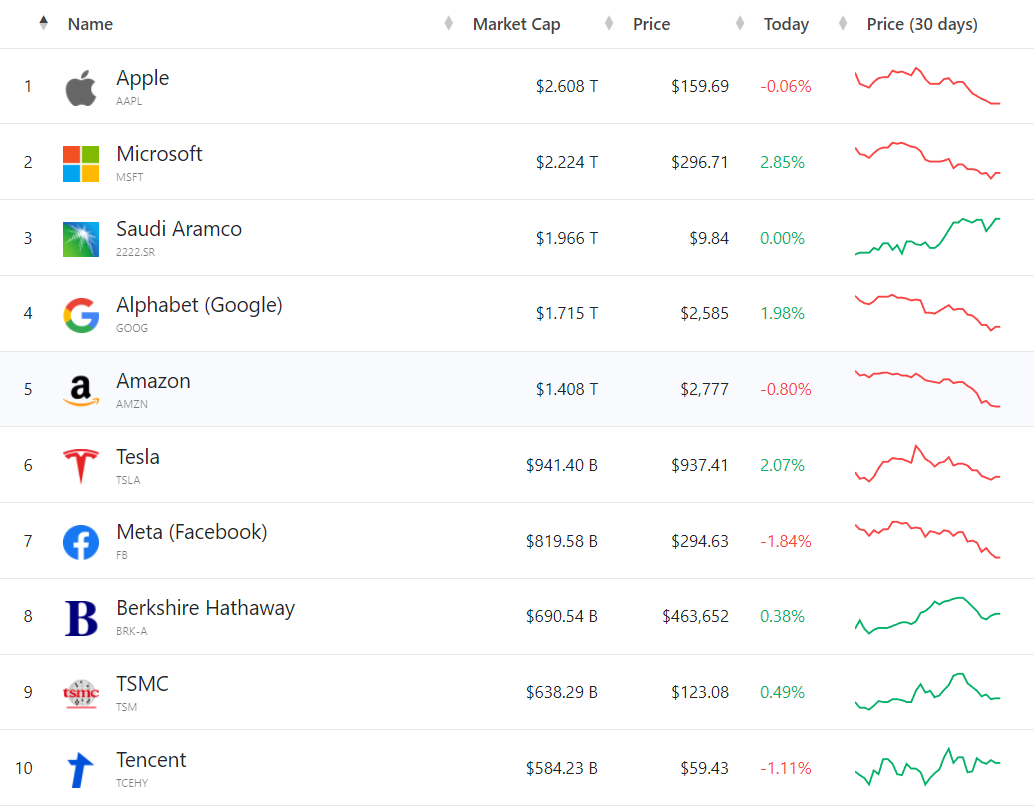Screen dimensions: 1034x808
Task: Click Tesla's 30-day price chart
Action: tap(927, 465)
